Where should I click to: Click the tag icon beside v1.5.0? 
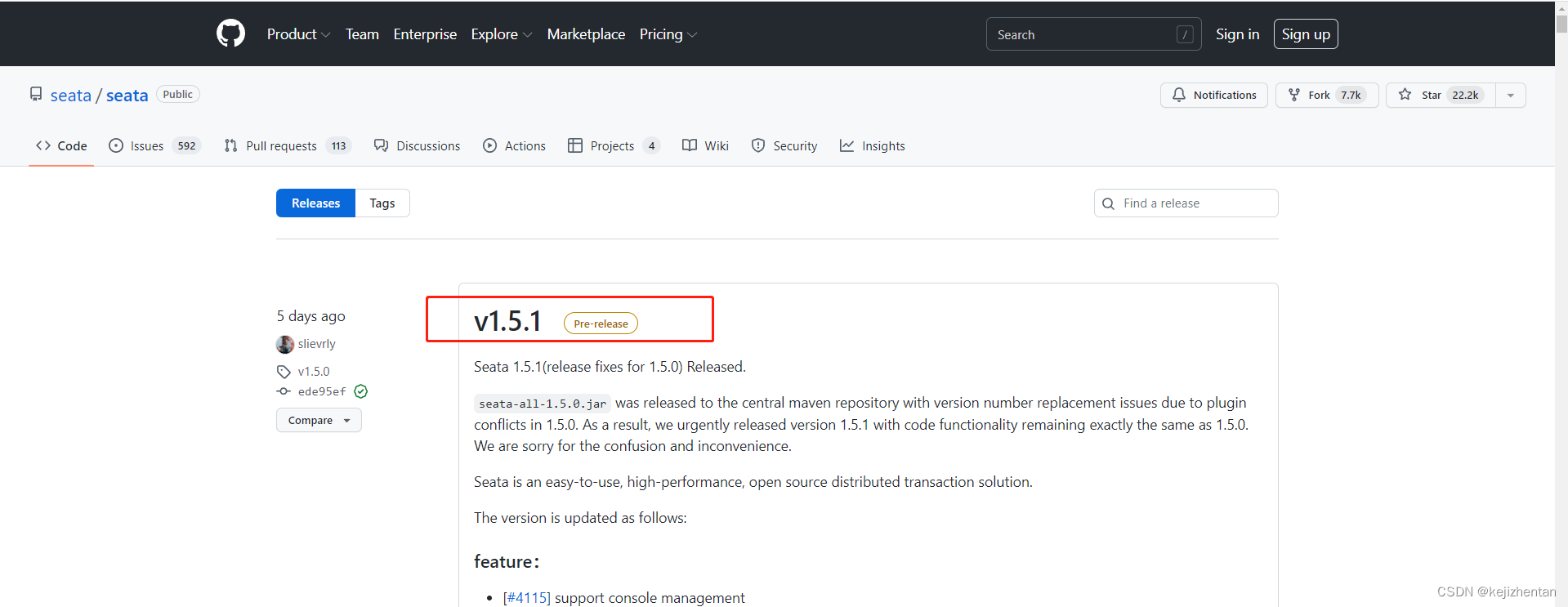pyautogui.click(x=284, y=372)
